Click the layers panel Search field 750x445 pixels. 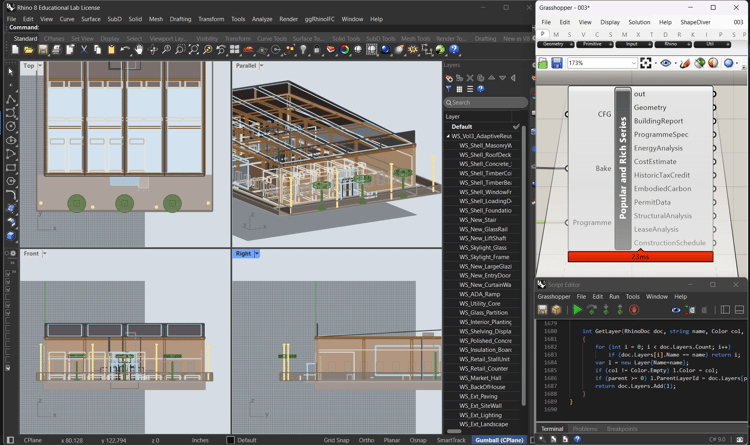click(x=485, y=102)
